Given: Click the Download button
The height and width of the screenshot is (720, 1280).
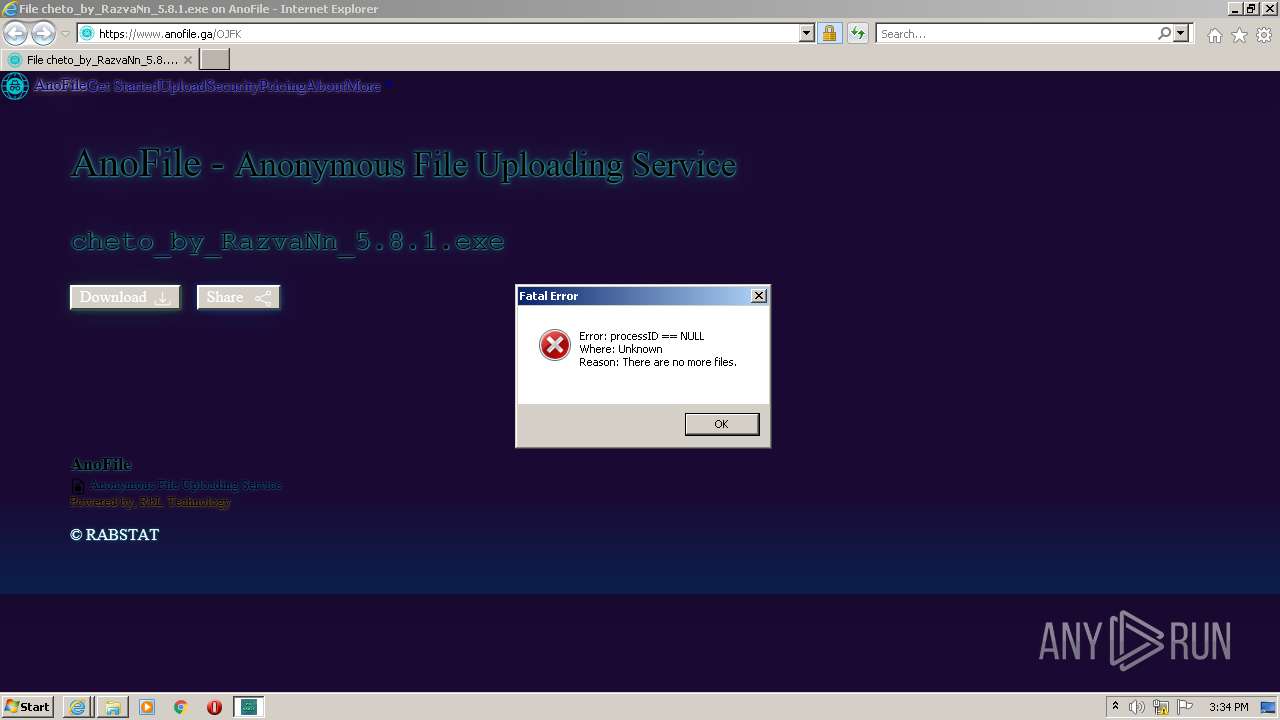Looking at the screenshot, I should point(125,297).
